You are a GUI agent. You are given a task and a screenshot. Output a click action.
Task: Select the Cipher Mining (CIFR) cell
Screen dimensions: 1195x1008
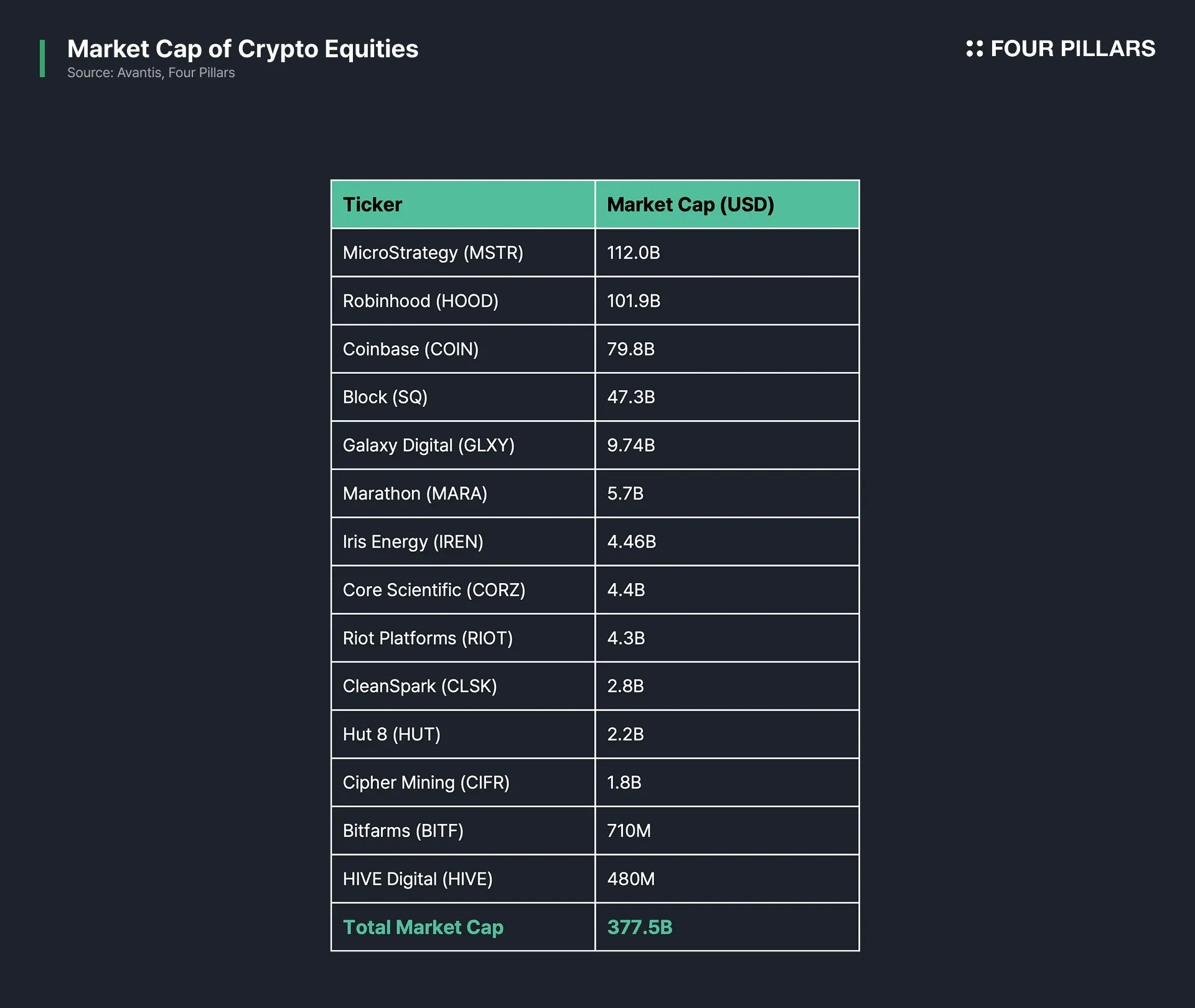(426, 783)
